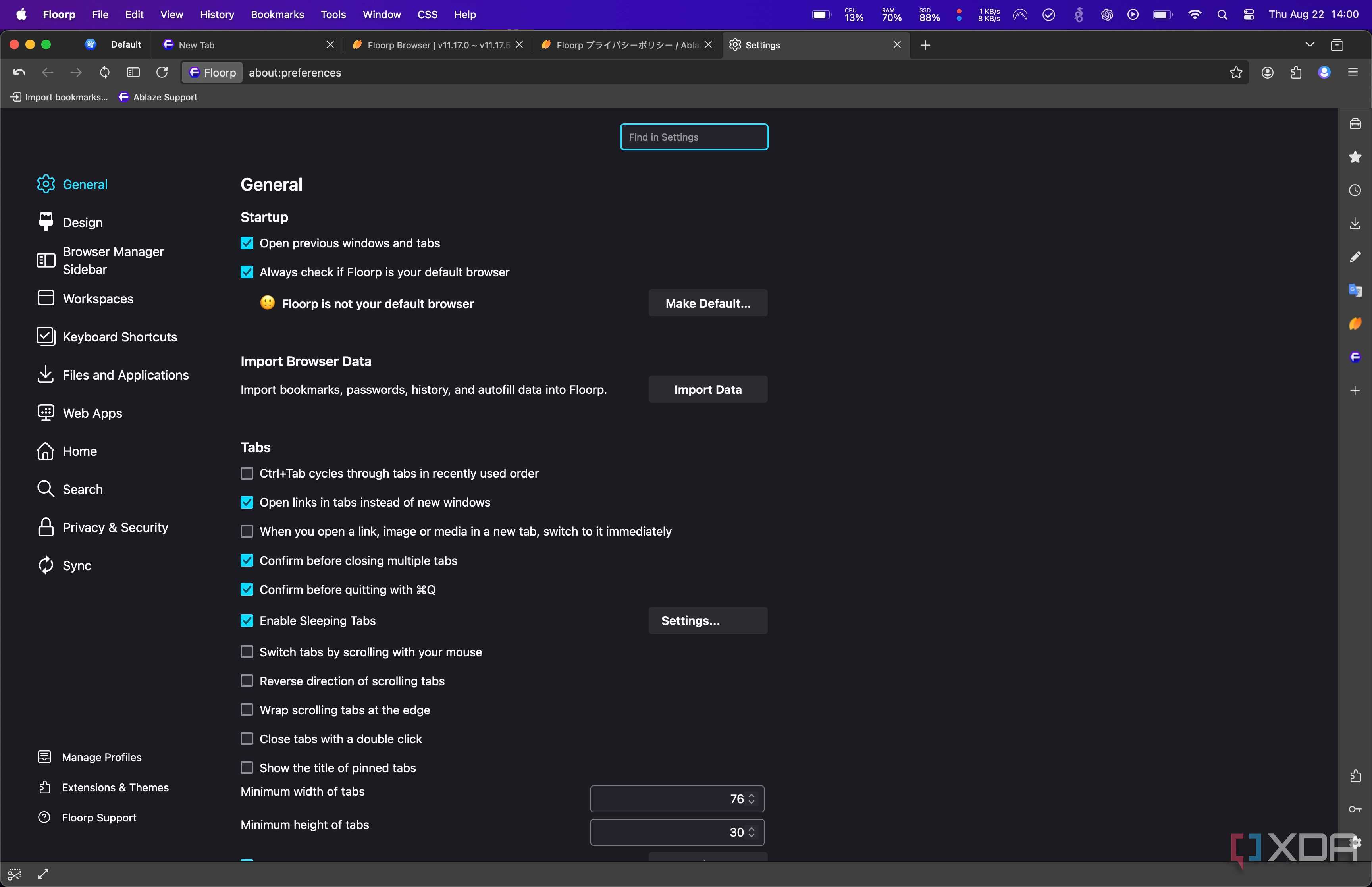Add a new web panel to sidebar
Screen dimensions: 1372x887
point(1355,391)
